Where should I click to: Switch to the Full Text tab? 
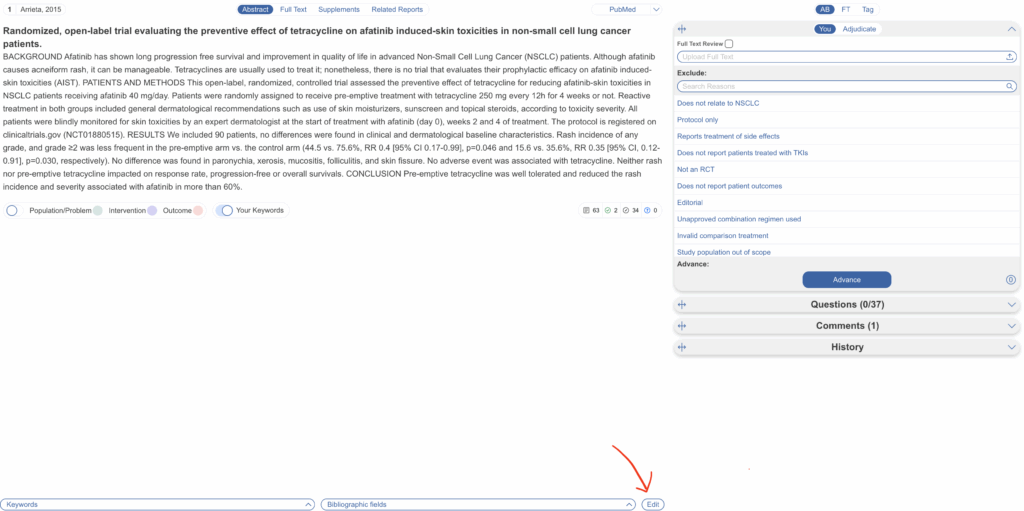(x=293, y=9)
